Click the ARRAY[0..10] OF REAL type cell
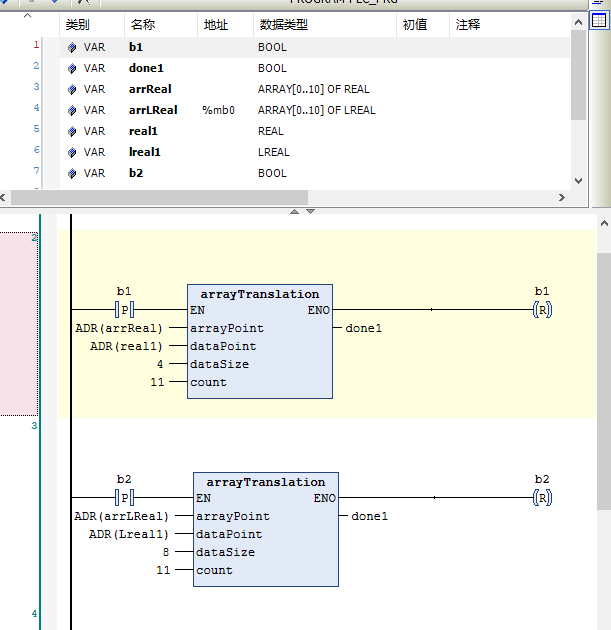This screenshot has height=630, width=611. 314,89
